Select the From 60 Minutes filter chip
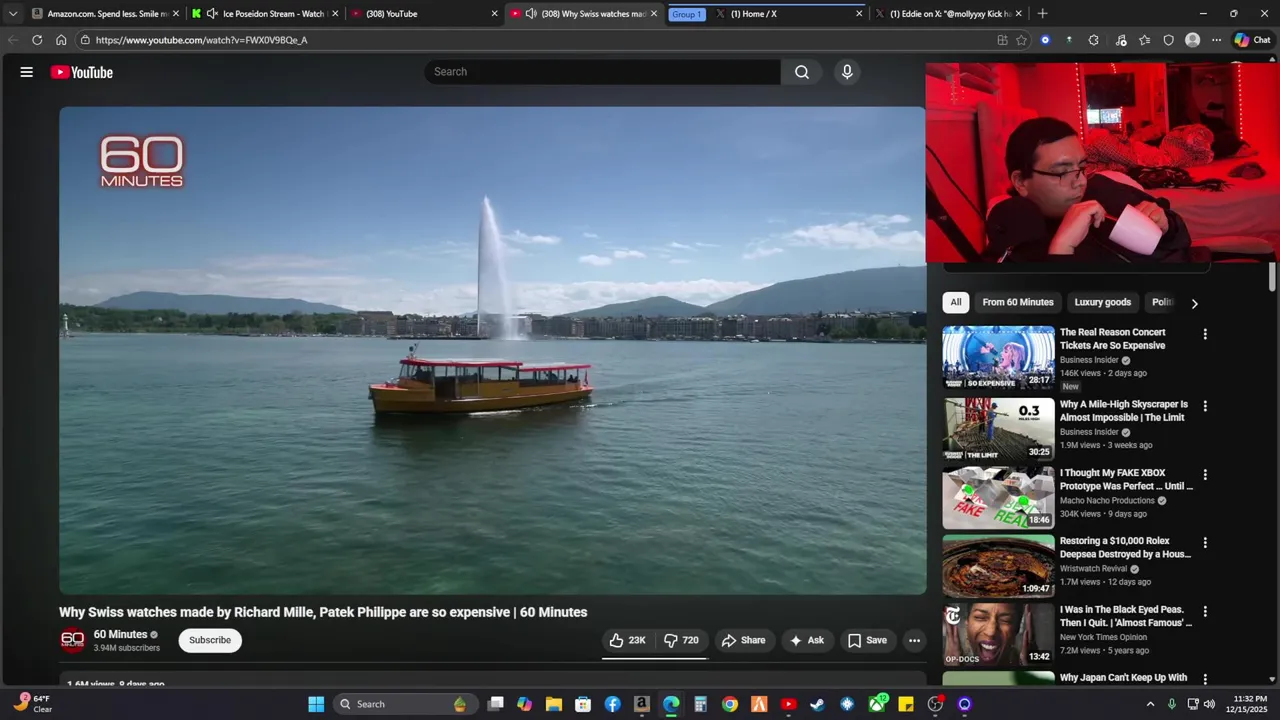The height and width of the screenshot is (720, 1280). point(1018,302)
